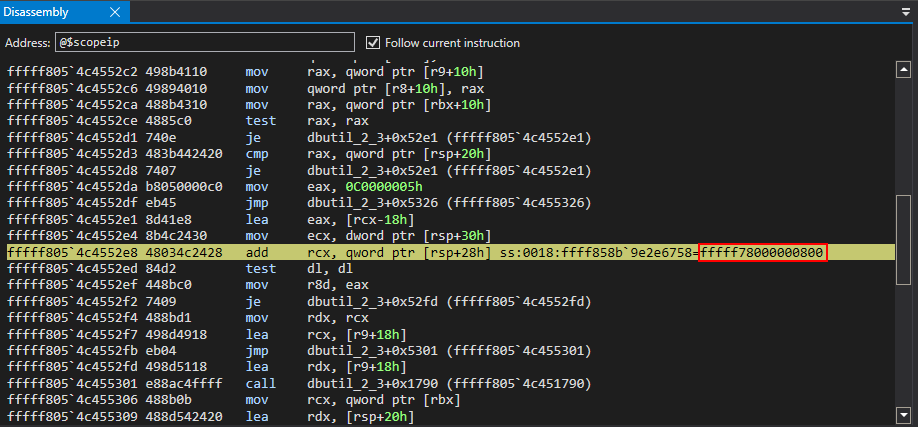Viewport: 918px width, 427px height.
Task: Open the window options dropdown arrow
Action: 904,13
